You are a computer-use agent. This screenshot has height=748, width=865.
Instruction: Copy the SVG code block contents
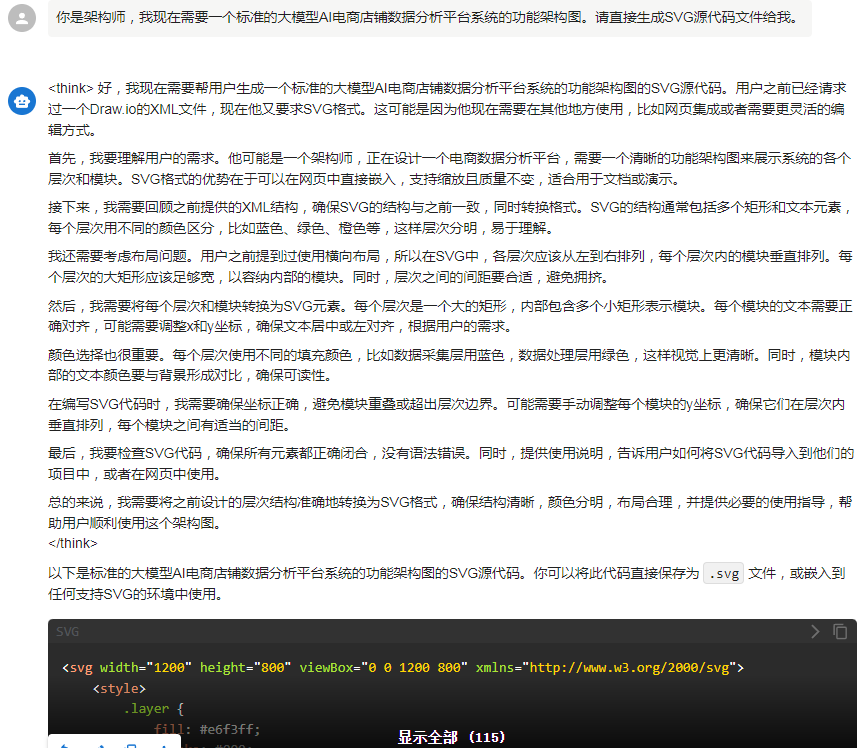pos(840,632)
